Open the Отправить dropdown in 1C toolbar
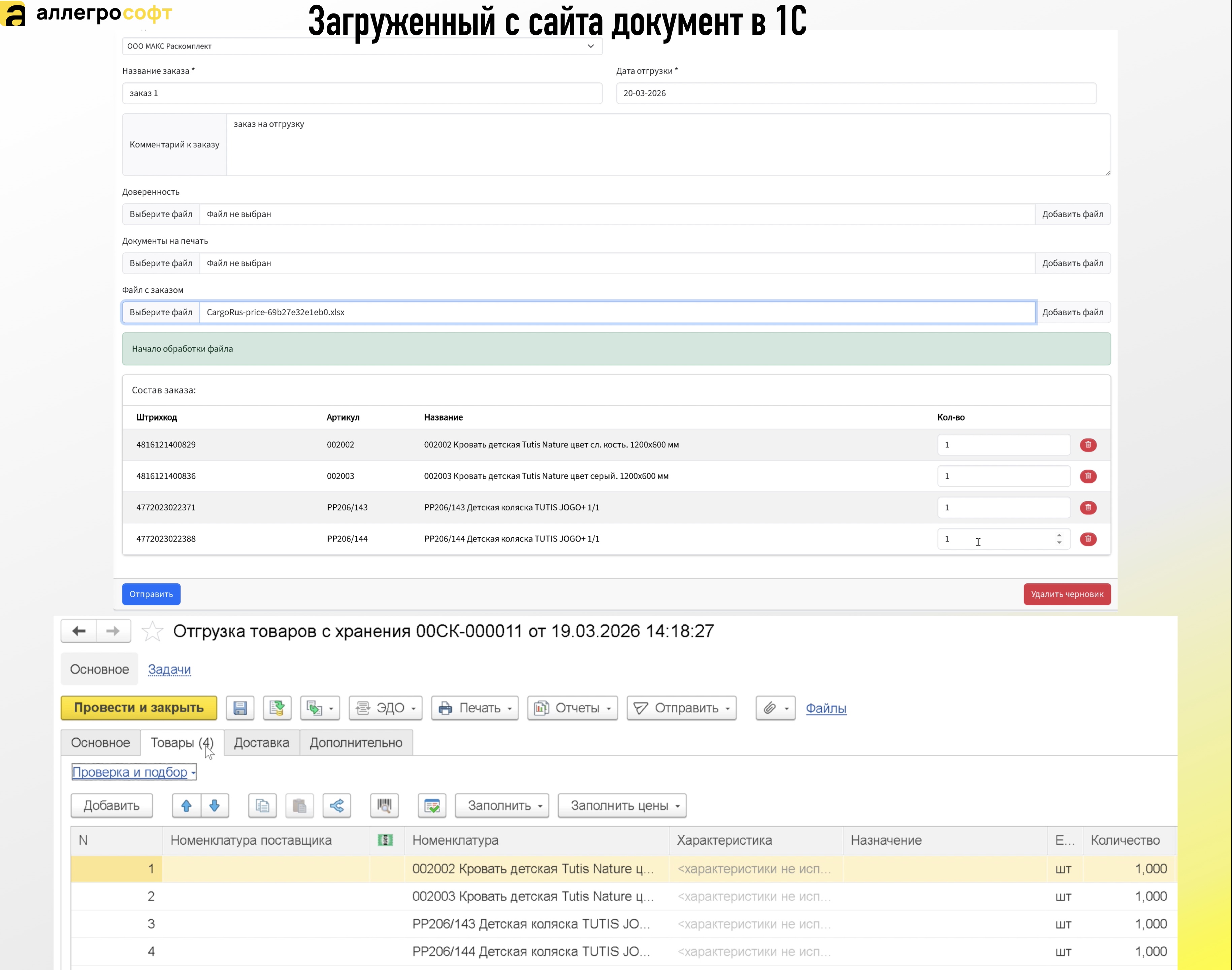Viewport: 1232px width, 970px height. (x=681, y=708)
